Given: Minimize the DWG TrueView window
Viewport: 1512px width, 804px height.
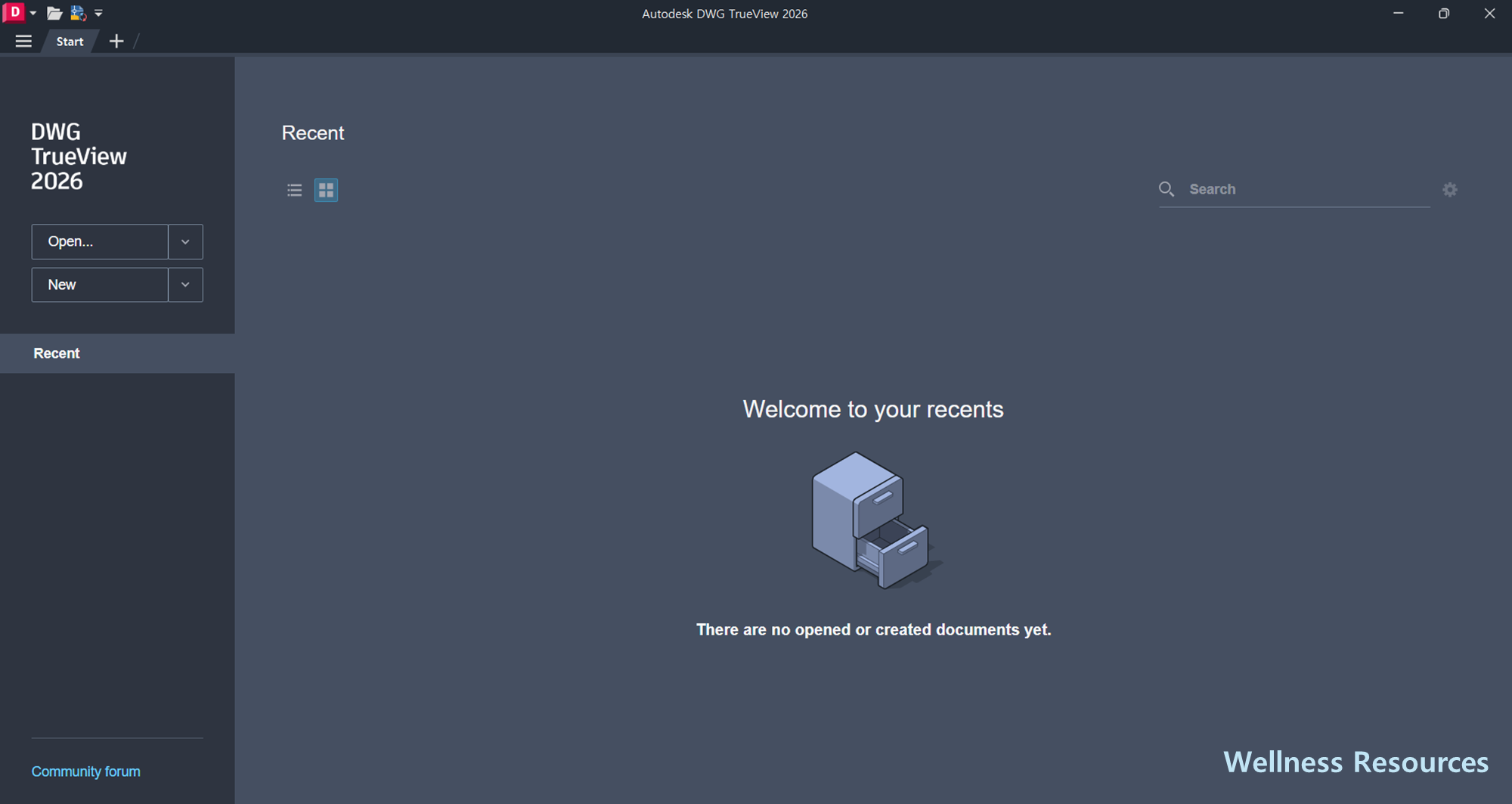Looking at the screenshot, I should click(x=1398, y=13).
